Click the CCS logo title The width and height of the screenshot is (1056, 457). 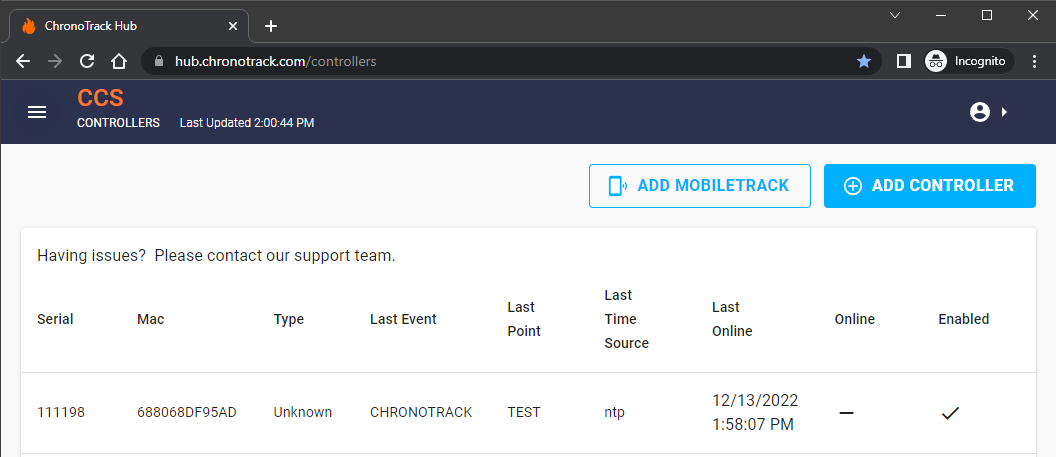(x=100, y=98)
